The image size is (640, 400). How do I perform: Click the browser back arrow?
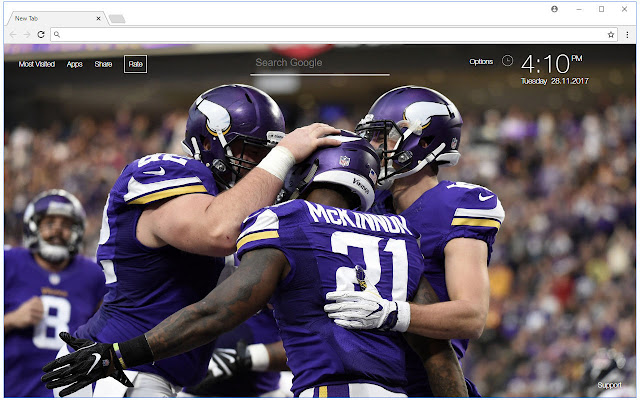13,35
